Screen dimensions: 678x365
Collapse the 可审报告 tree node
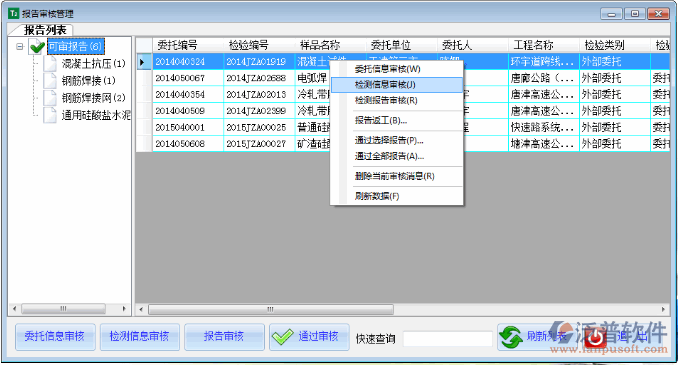click(19, 46)
